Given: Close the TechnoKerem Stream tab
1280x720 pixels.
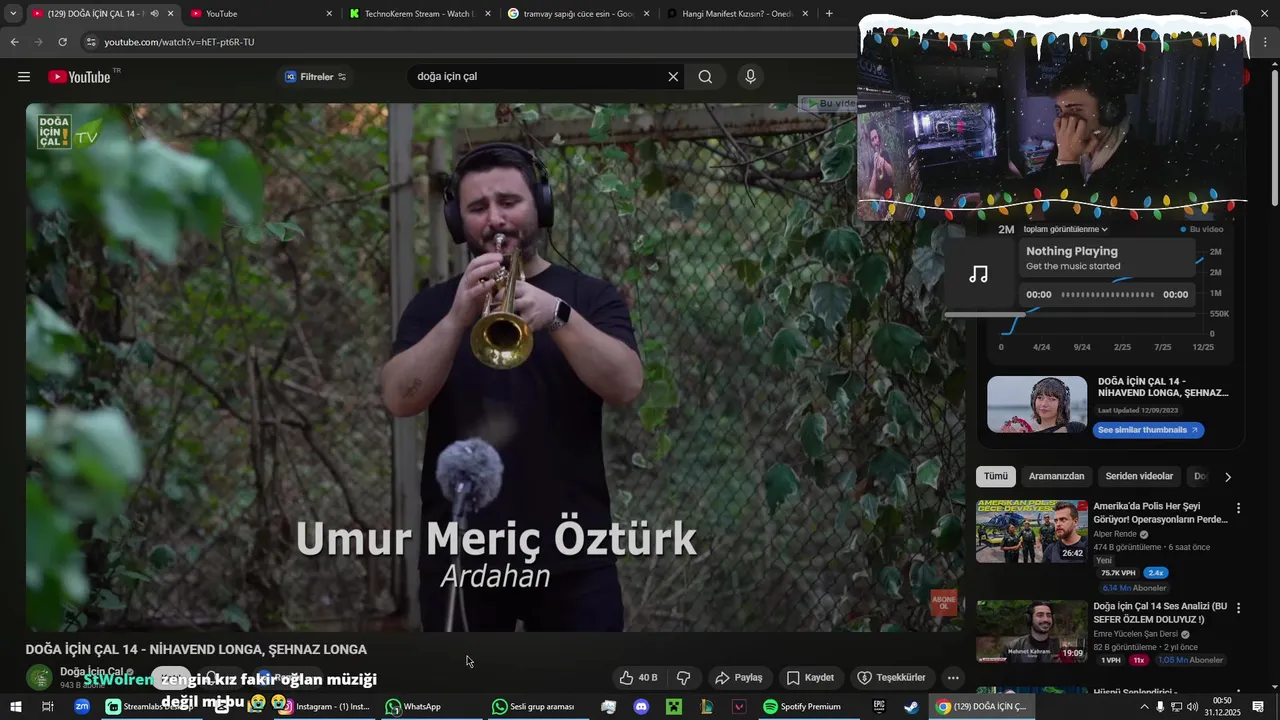Looking at the screenshot, I should [488, 14].
